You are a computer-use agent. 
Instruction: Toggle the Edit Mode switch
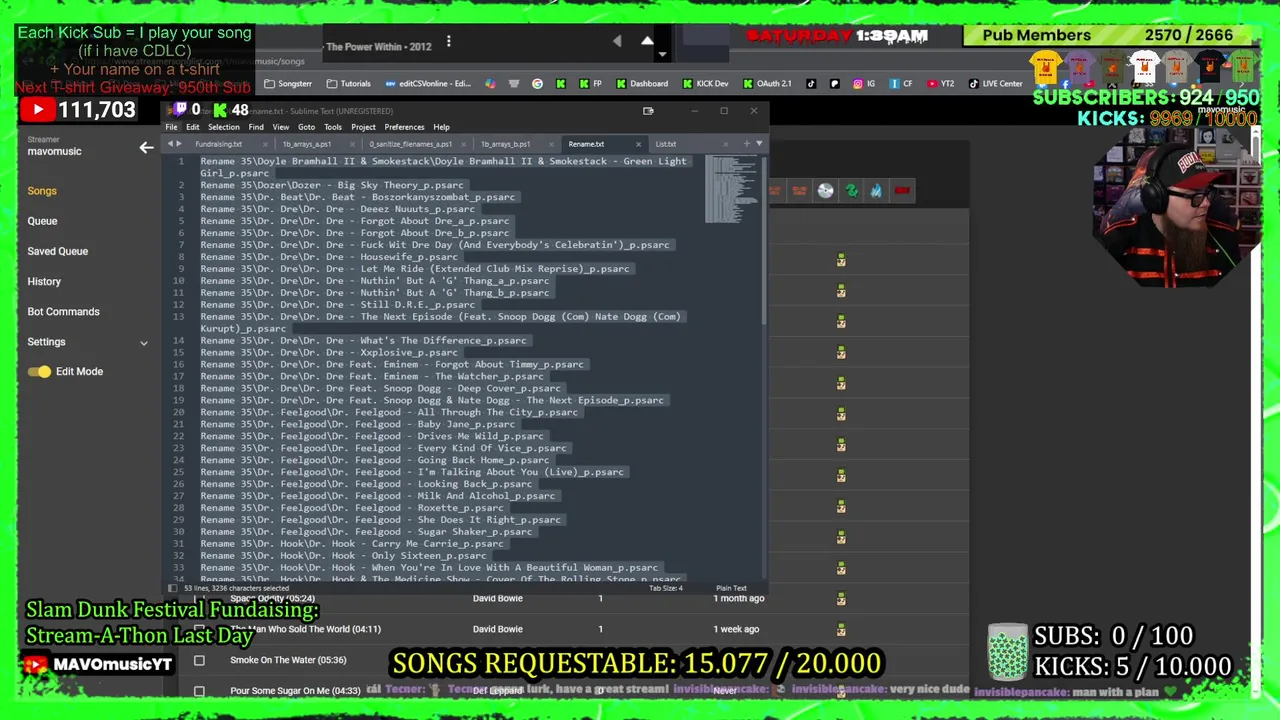coord(39,372)
